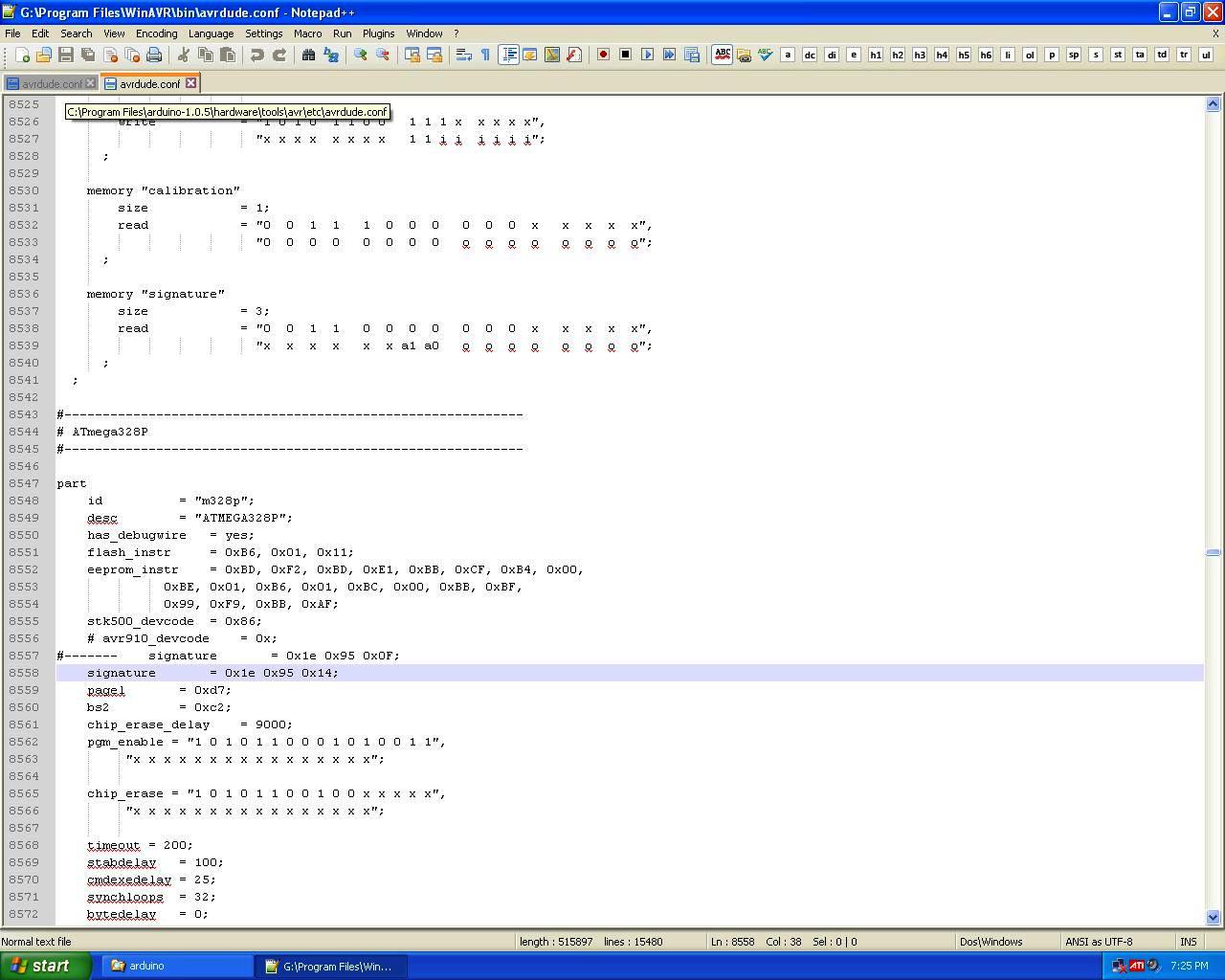Print the current document

(x=154, y=55)
